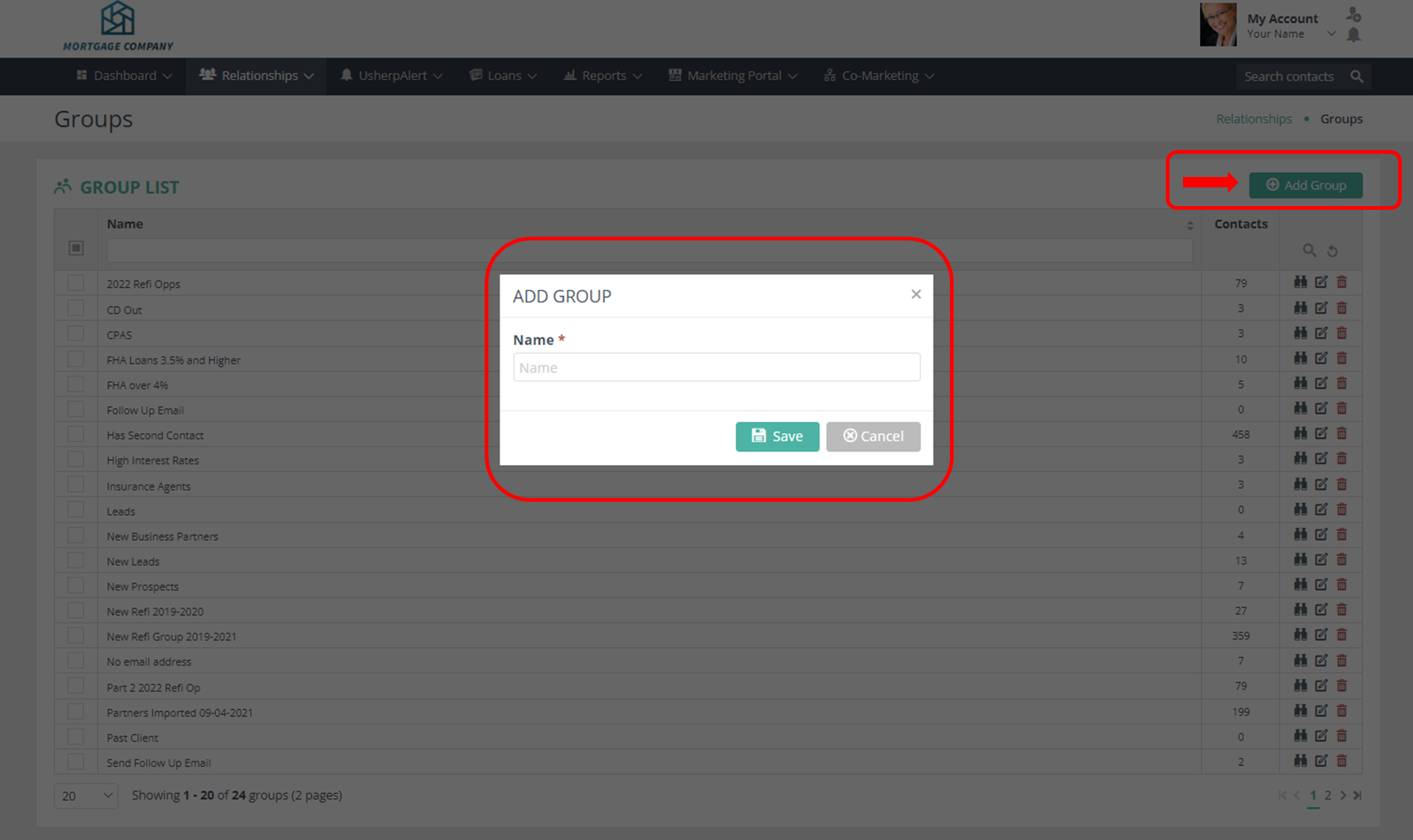Click the reset filter icon in table header
This screenshot has height=840, width=1413.
(x=1332, y=251)
